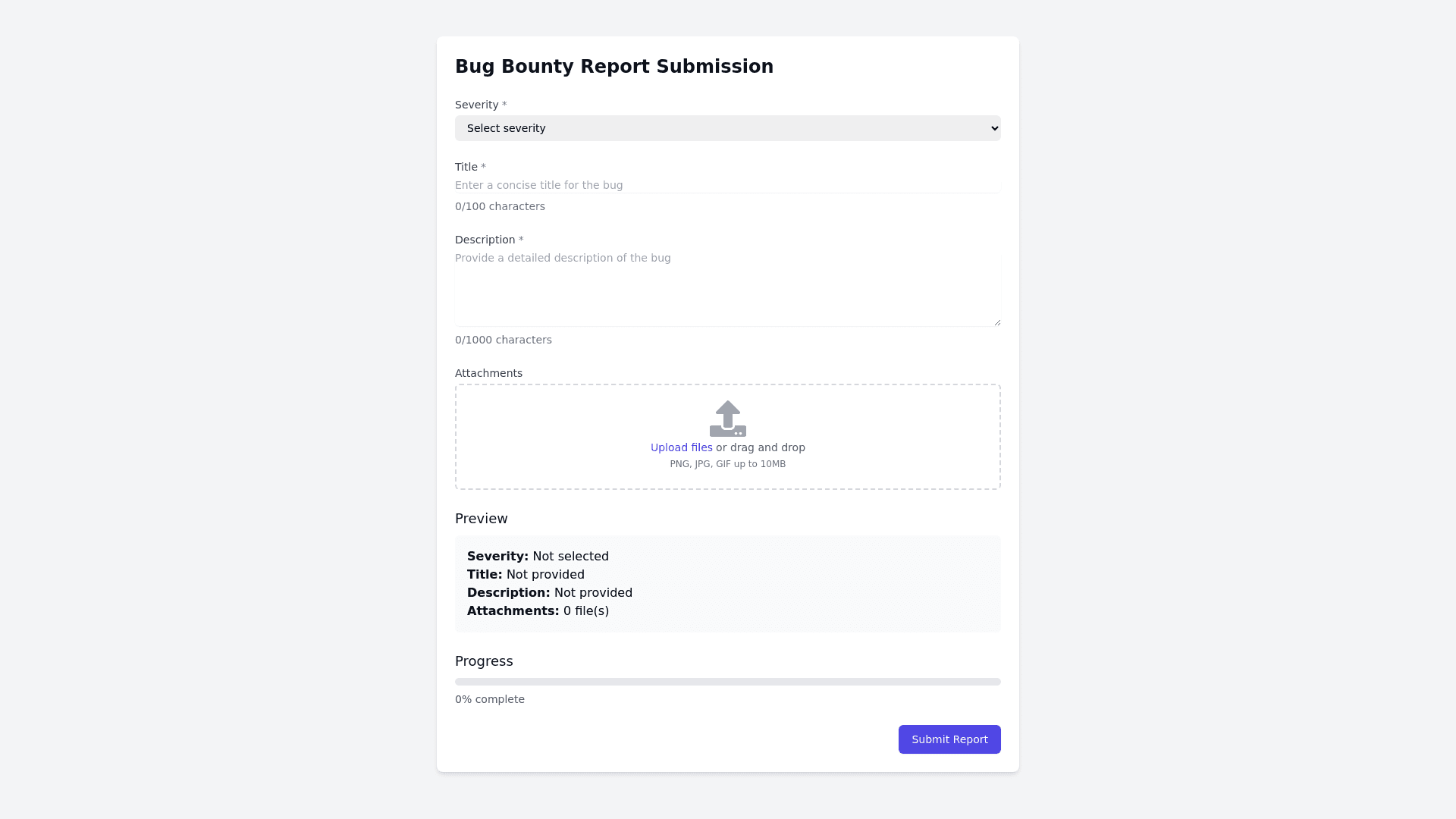This screenshot has width=1456, height=819.
Task: Click the Upload files link
Action: click(x=681, y=447)
